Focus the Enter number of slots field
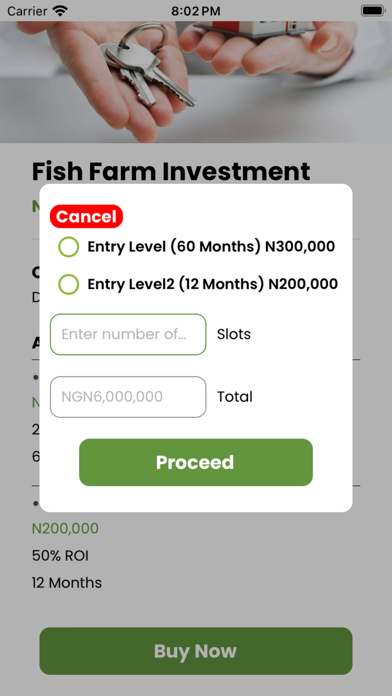Screen dimensions: 392x696 point(128,334)
